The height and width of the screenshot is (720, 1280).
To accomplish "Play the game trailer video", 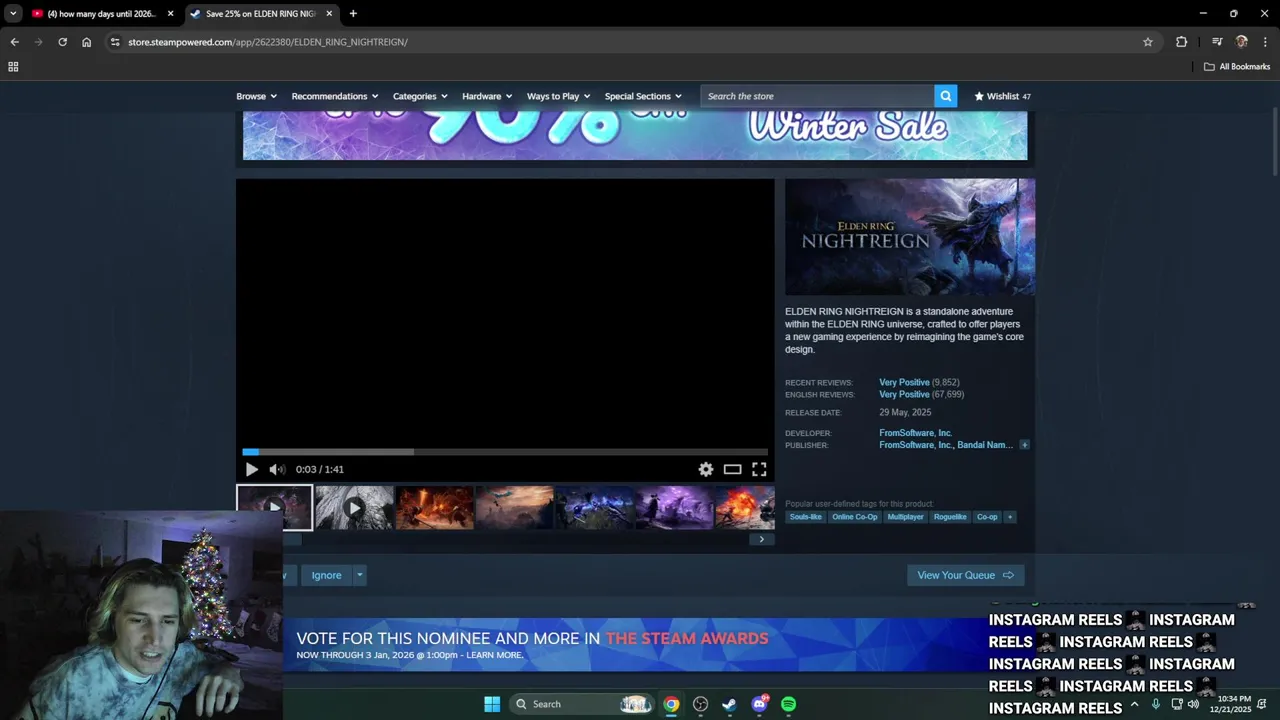I will 251,469.
